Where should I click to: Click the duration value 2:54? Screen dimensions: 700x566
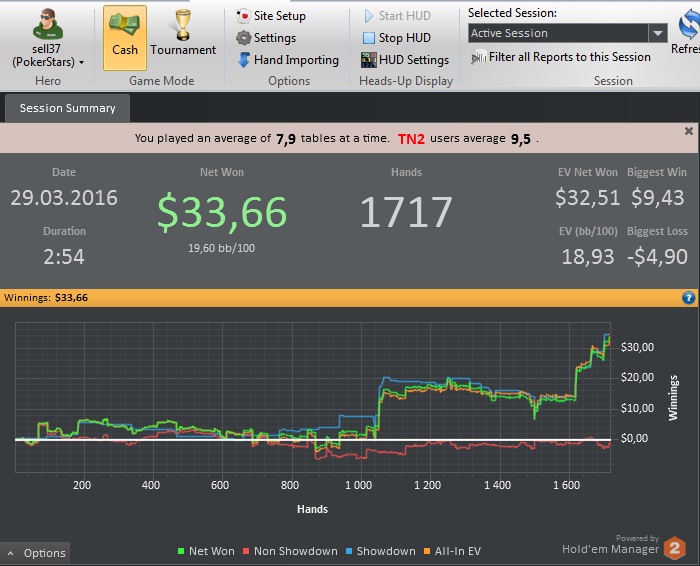point(64,257)
